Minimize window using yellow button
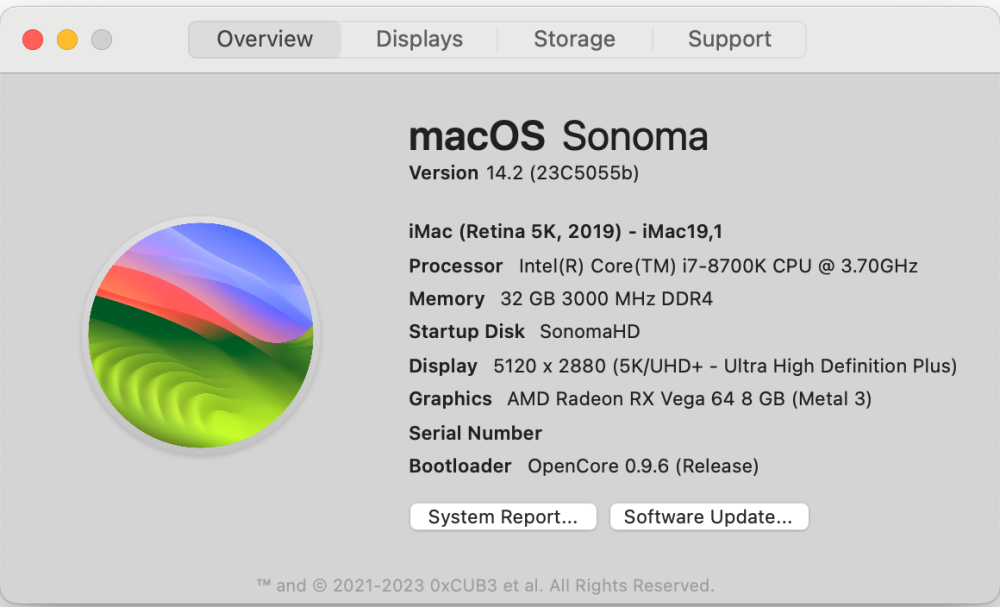 (67, 40)
